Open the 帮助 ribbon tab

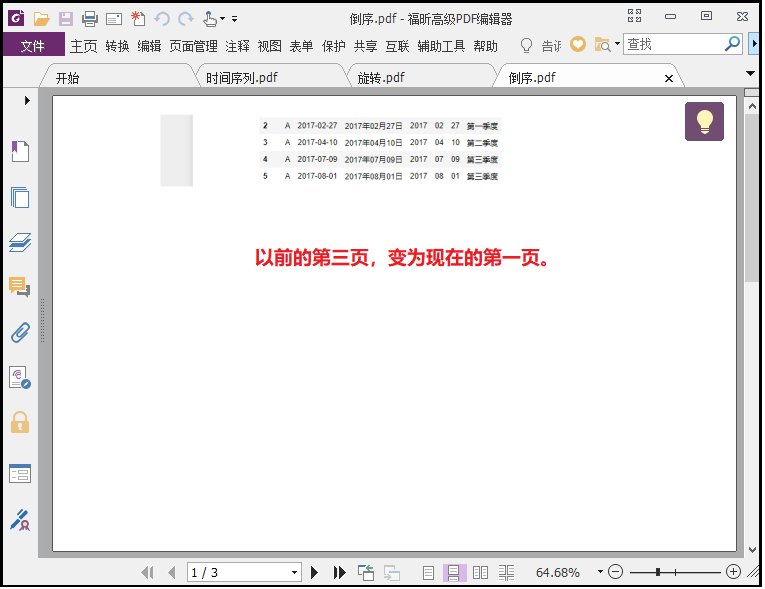pyautogui.click(x=485, y=46)
